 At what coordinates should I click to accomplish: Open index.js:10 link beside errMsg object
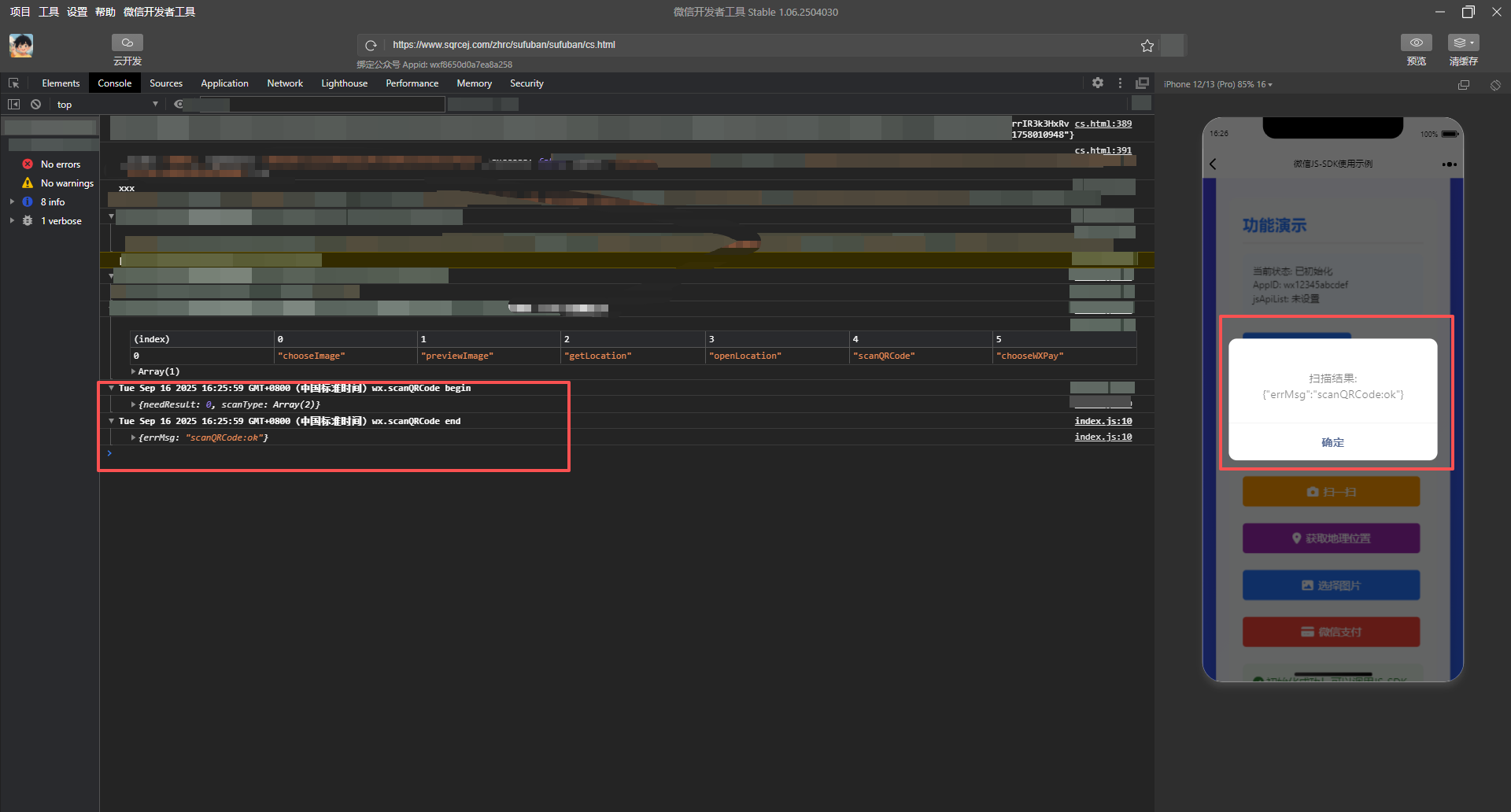click(1103, 437)
